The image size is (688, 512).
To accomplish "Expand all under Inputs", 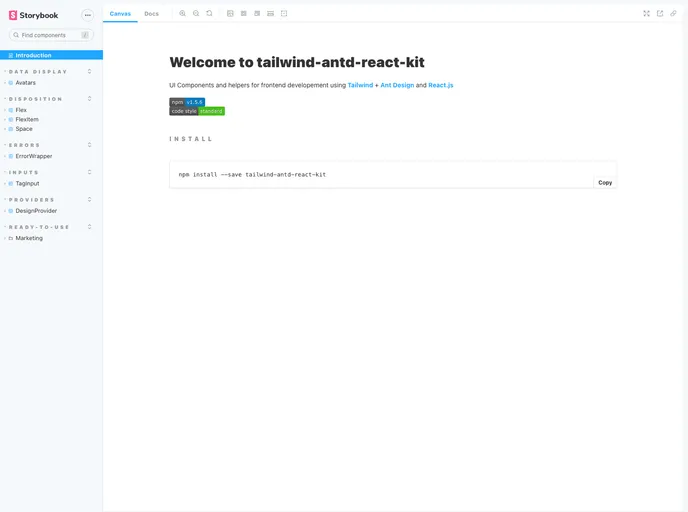I will coord(90,172).
